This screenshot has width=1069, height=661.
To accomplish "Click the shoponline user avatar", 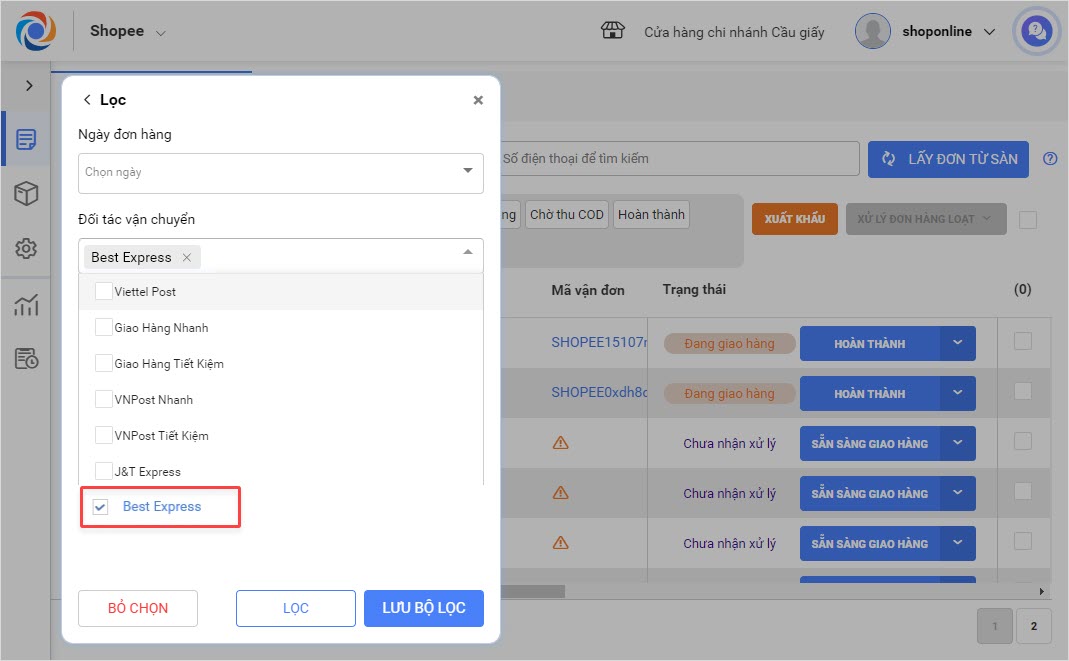I will [x=873, y=31].
